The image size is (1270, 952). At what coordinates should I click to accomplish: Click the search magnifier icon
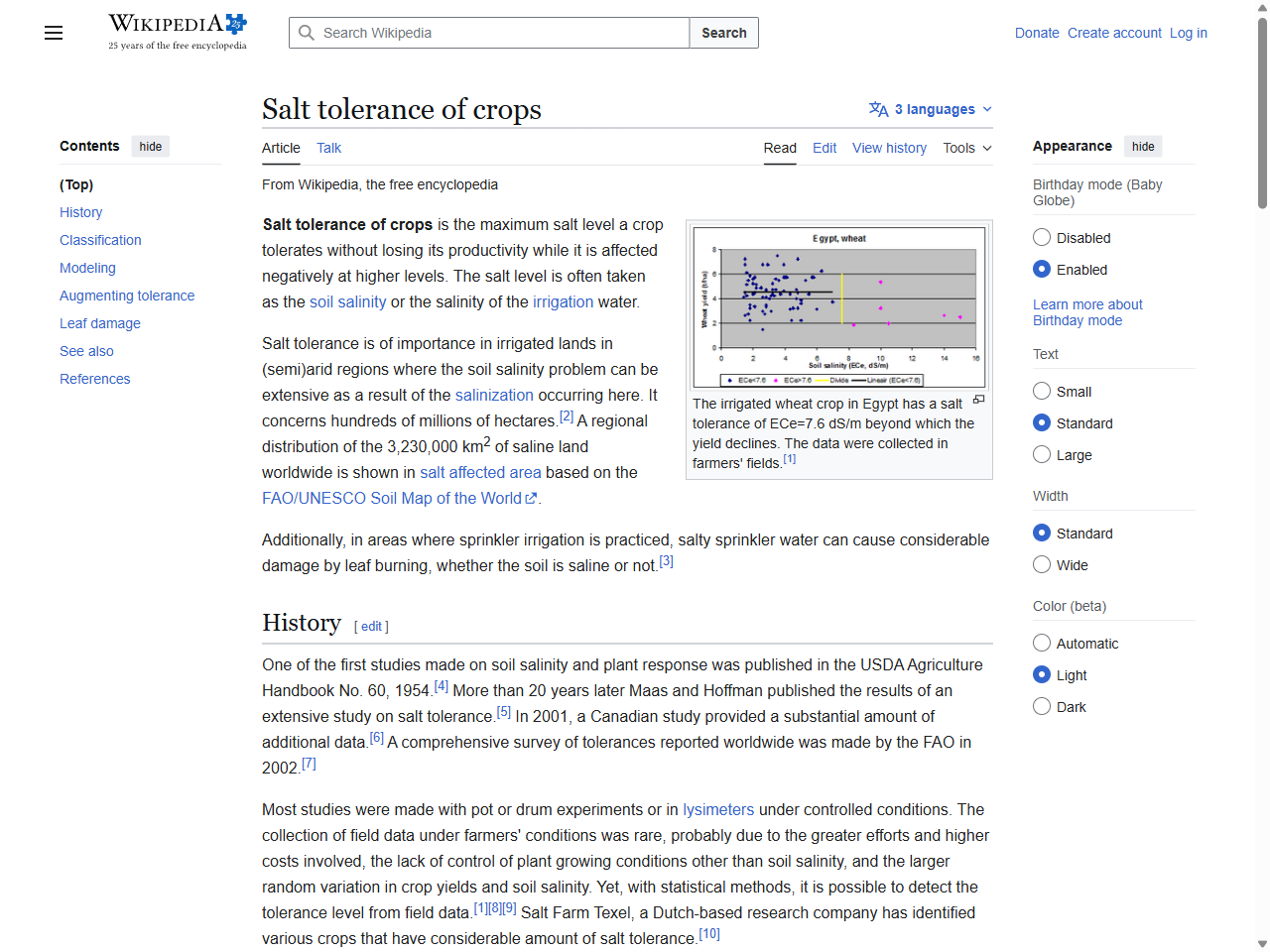pyautogui.click(x=307, y=33)
